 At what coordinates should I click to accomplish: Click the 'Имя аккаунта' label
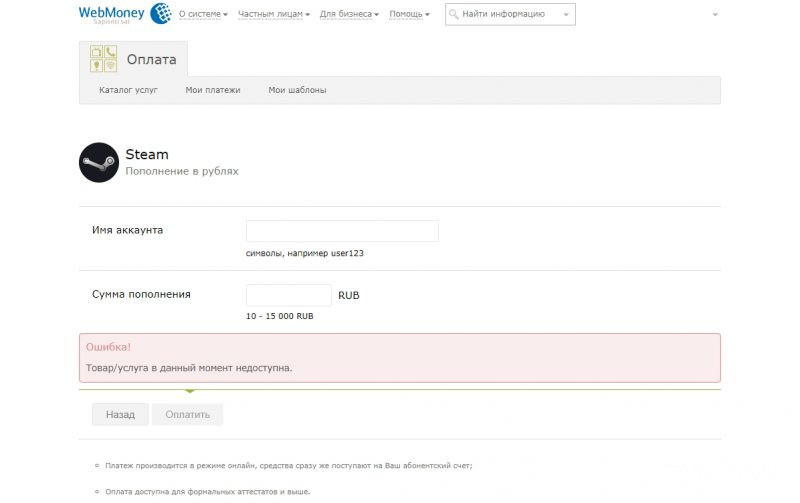(128, 230)
